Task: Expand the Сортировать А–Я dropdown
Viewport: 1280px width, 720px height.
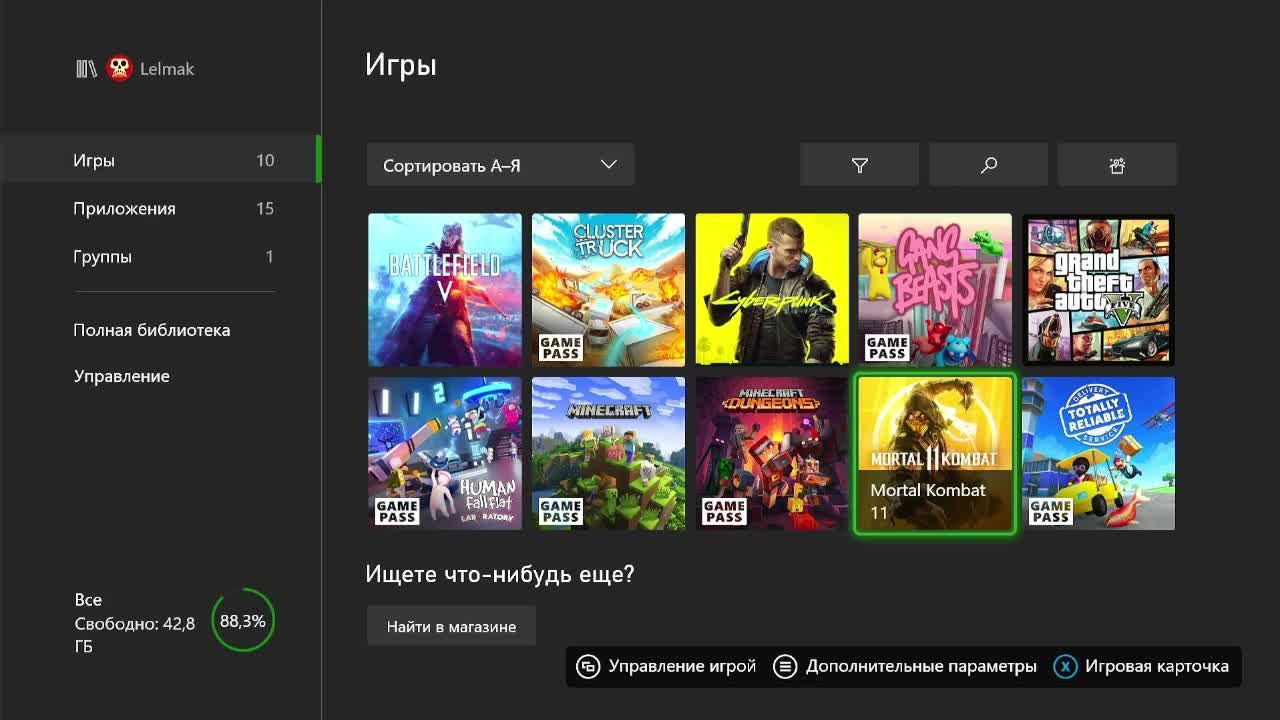Action: 500,165
